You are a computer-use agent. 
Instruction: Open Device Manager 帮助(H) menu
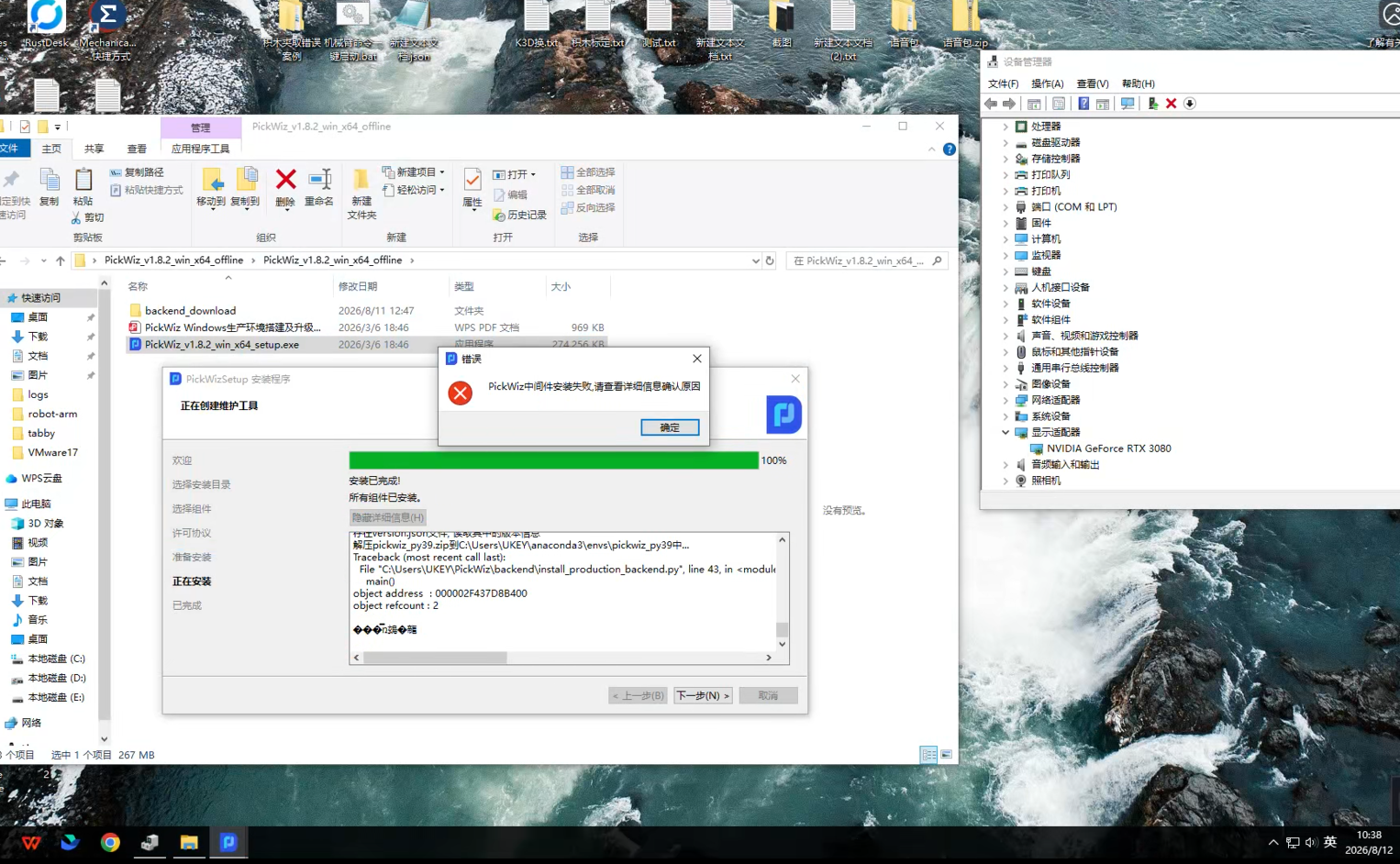pyautogui.click(x=1139, y=83)
